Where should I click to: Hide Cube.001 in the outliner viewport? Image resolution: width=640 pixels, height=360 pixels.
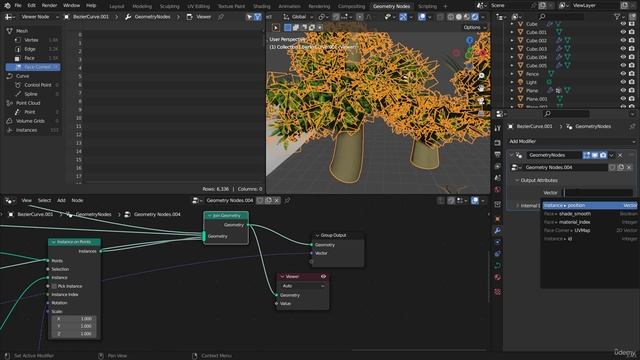coord(623,32)
